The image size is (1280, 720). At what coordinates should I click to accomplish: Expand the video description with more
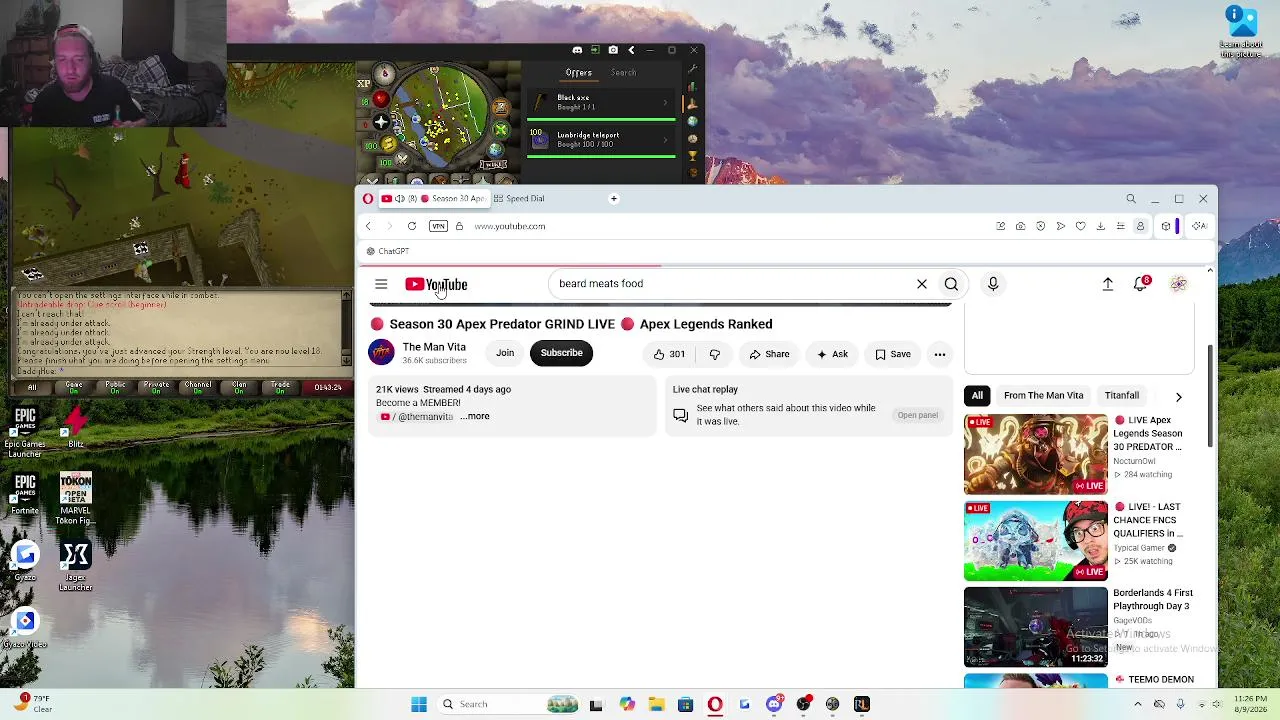(475, 416)
